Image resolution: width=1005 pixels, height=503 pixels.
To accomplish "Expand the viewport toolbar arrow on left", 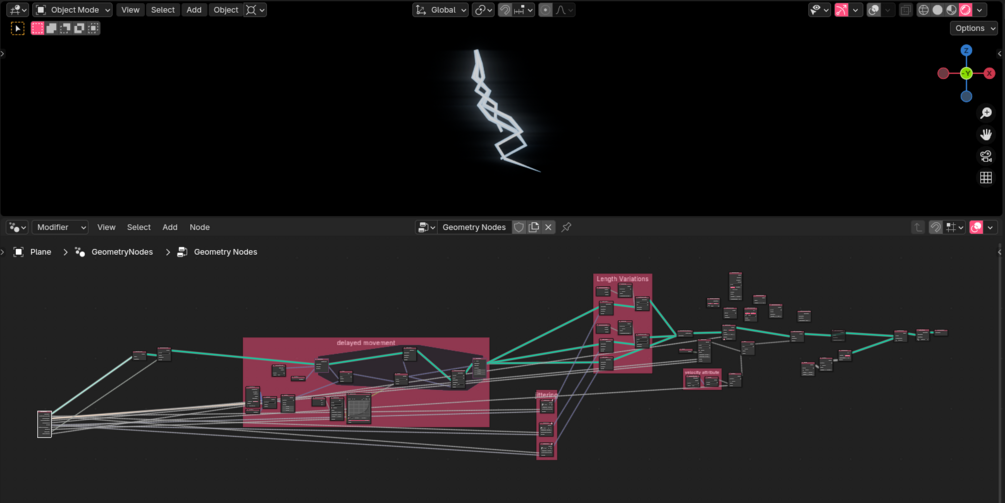I will (3, 54).
